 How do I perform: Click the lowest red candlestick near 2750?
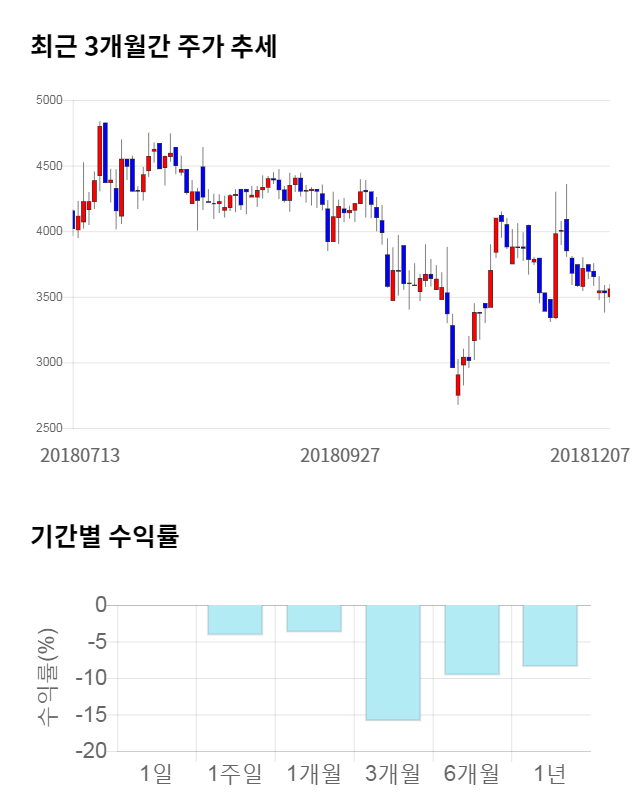tap(458, 385)
